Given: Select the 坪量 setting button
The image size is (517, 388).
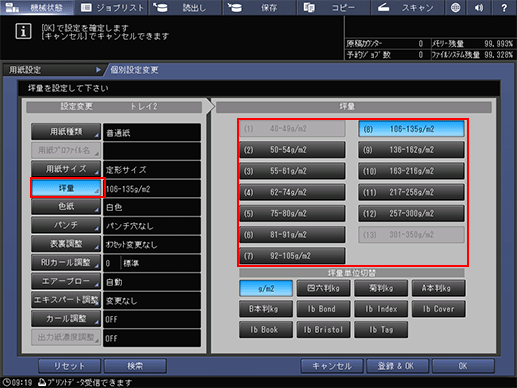Looking at the screenshot, I should click(66, 188).
